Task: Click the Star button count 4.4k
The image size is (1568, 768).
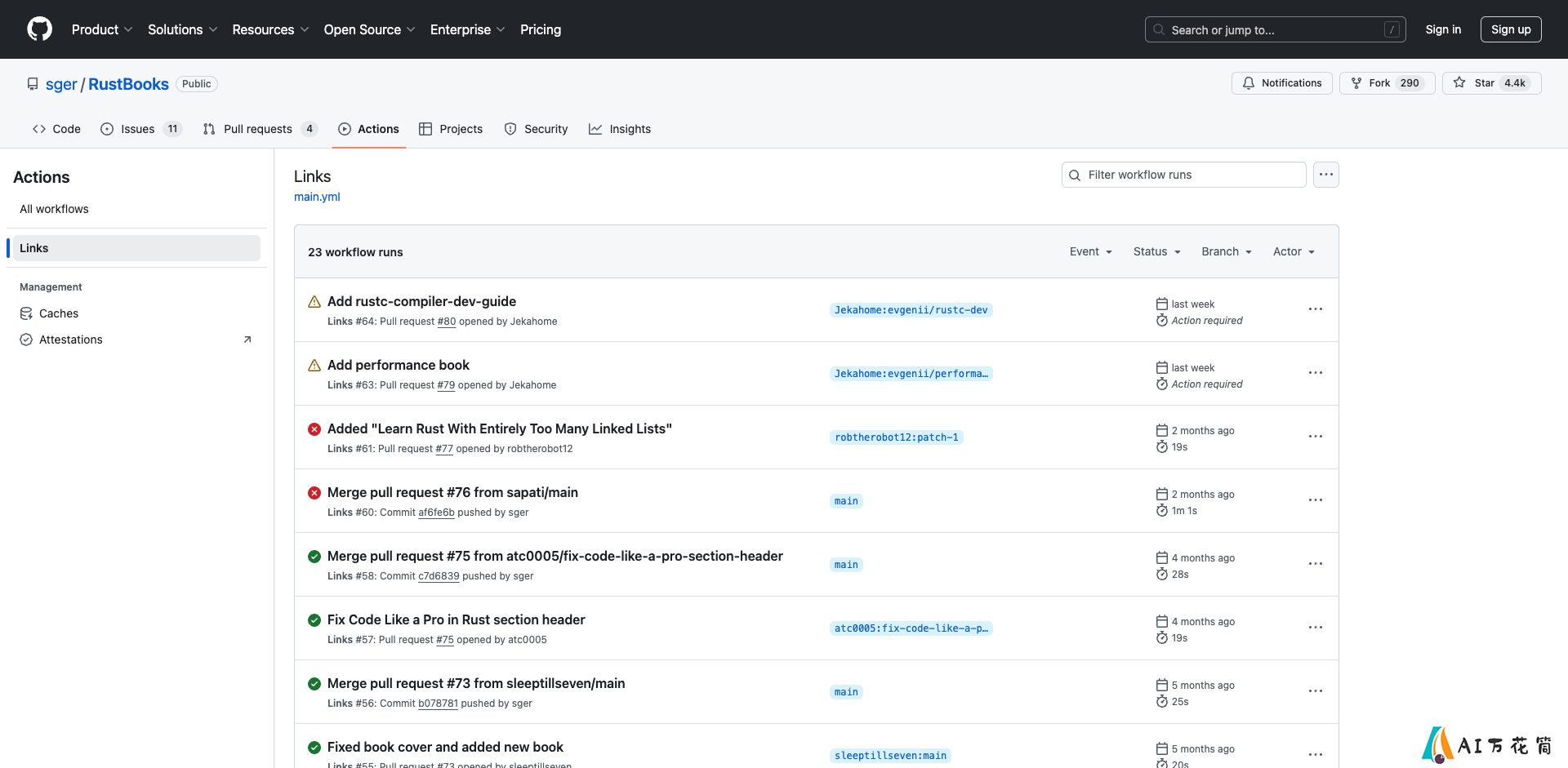Action: coord(1515,83)
